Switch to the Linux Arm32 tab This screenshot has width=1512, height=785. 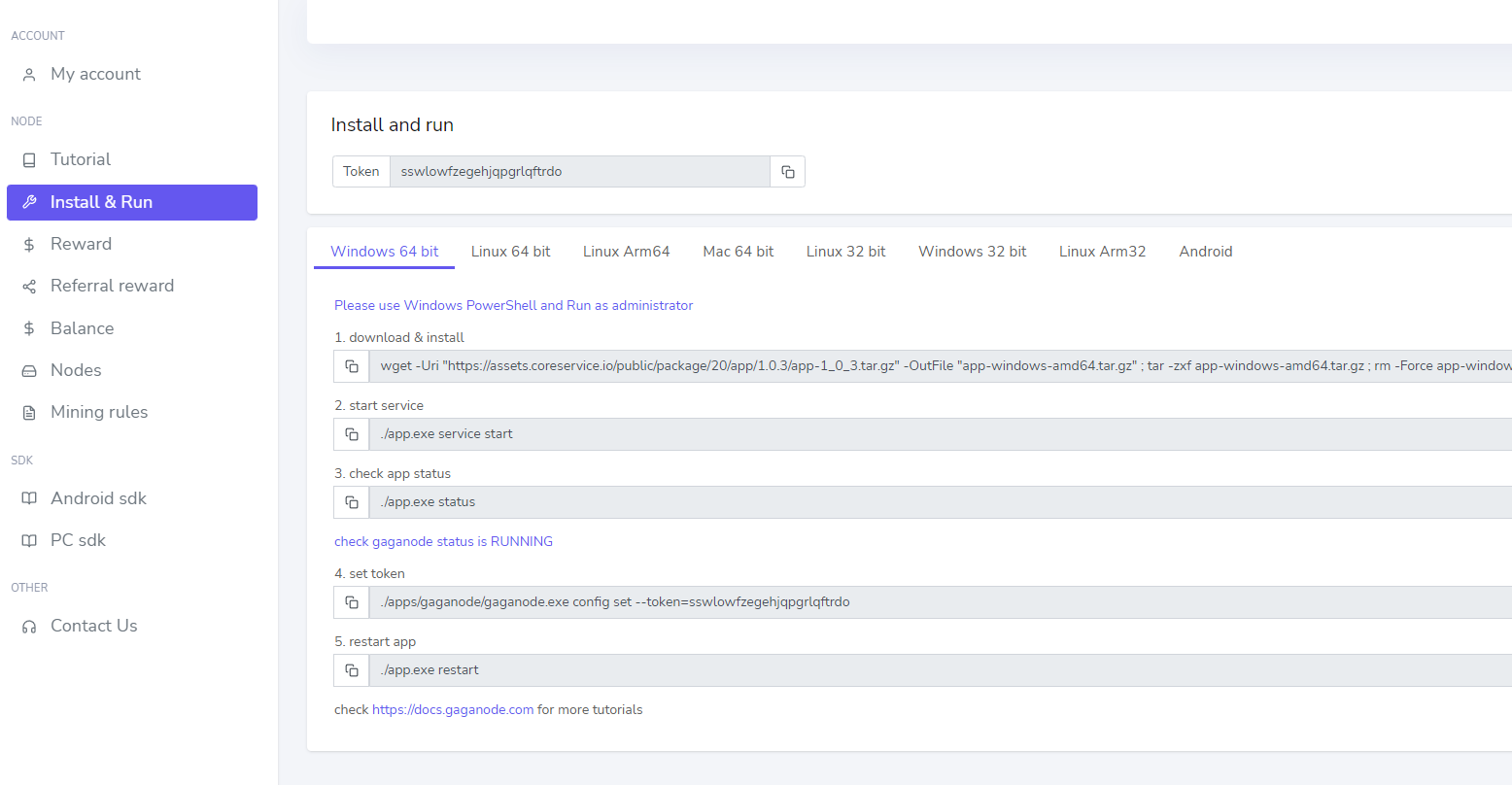click(x=1103, y=252)
